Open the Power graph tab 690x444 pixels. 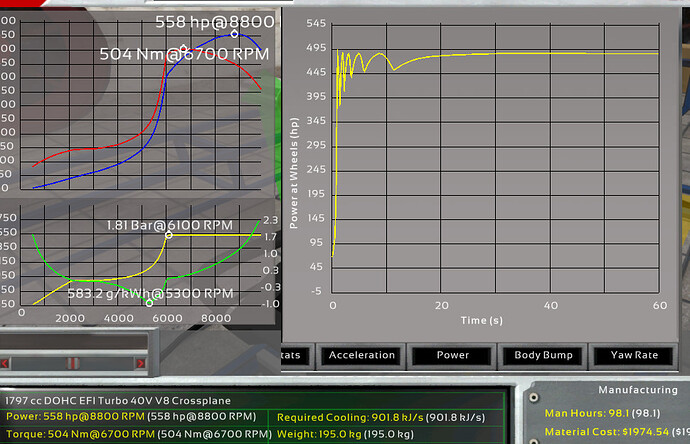click(x=453, y=355)
